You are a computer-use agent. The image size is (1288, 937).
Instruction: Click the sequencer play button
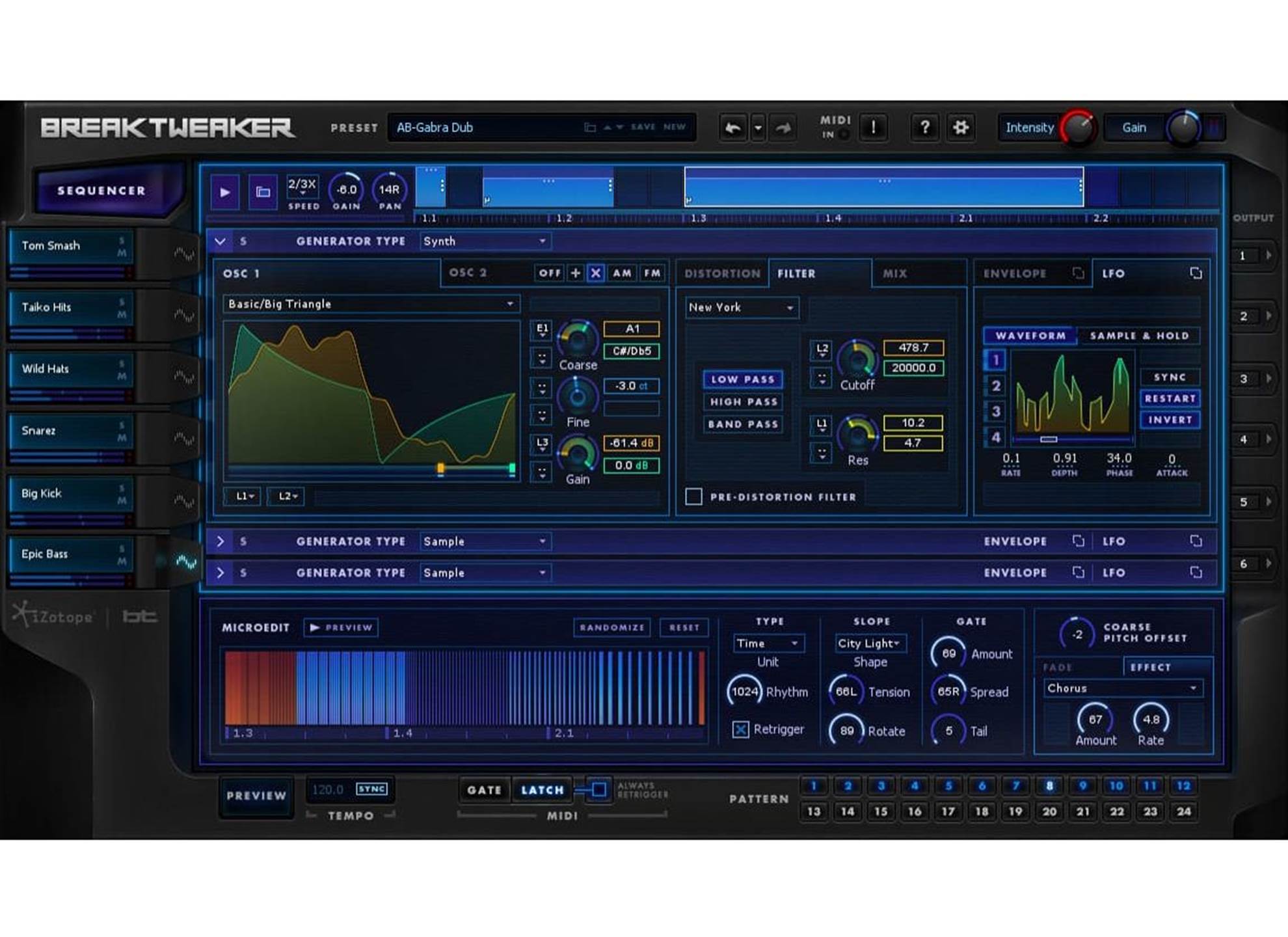[x=225, y=192]
